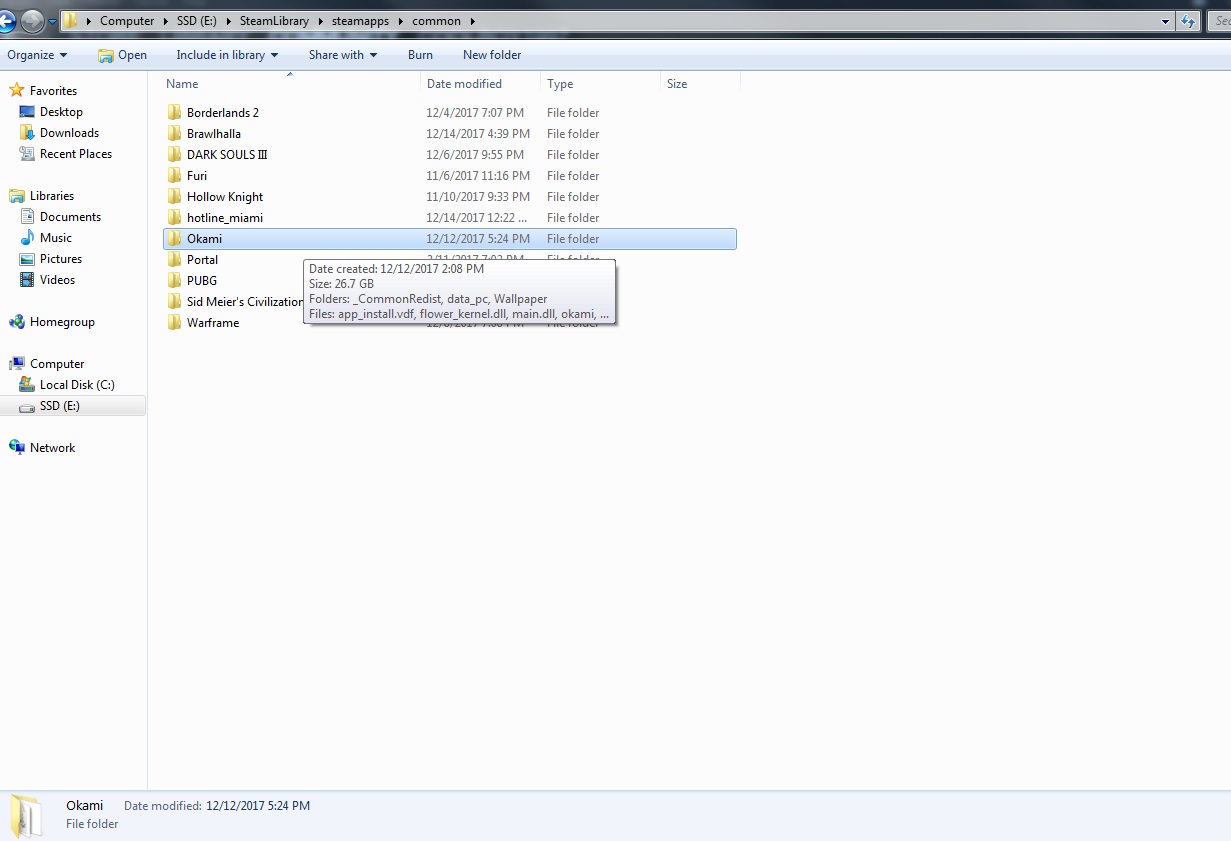Click the Libraries icon in sidebar
This screenshot has width=1231, height=841.
[16, 195]
